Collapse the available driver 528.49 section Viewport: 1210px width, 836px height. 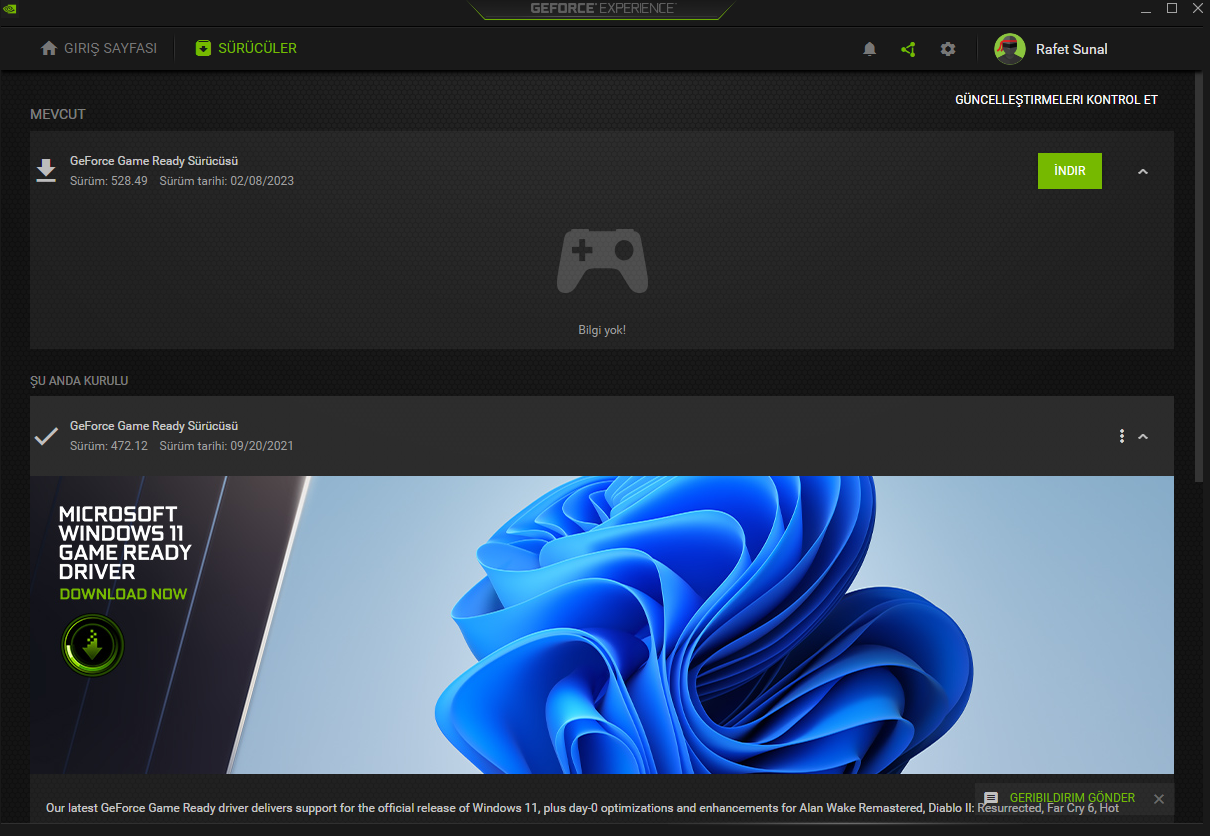coord(1143,171)
